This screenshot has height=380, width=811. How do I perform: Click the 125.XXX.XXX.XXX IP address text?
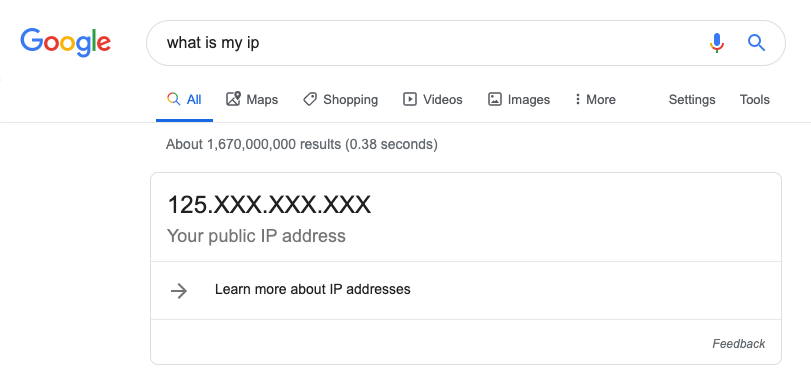pyautogui.click(x=269, y=205)
